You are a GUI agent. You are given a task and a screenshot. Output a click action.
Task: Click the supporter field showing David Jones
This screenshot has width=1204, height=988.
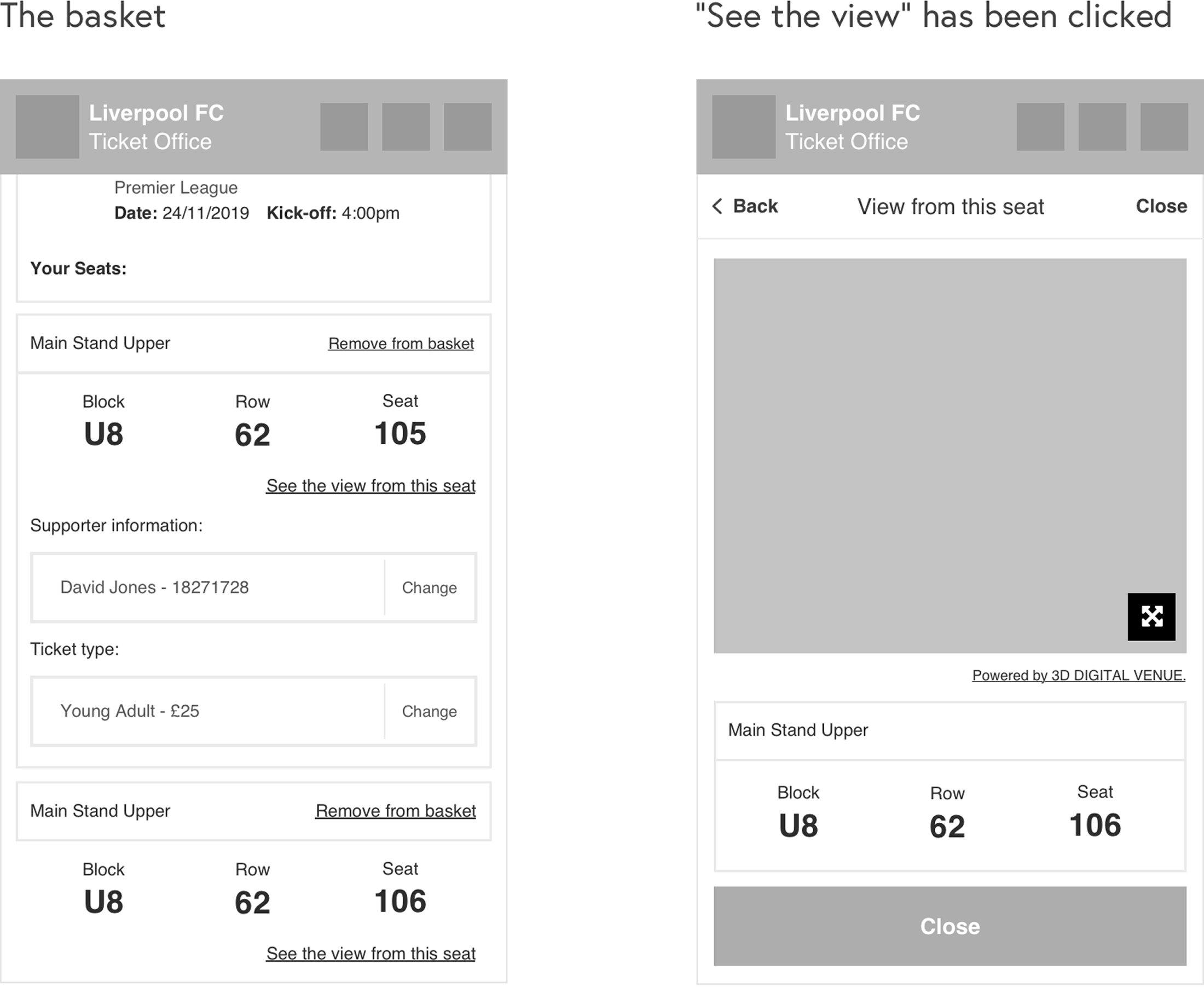tap(209, 588)
